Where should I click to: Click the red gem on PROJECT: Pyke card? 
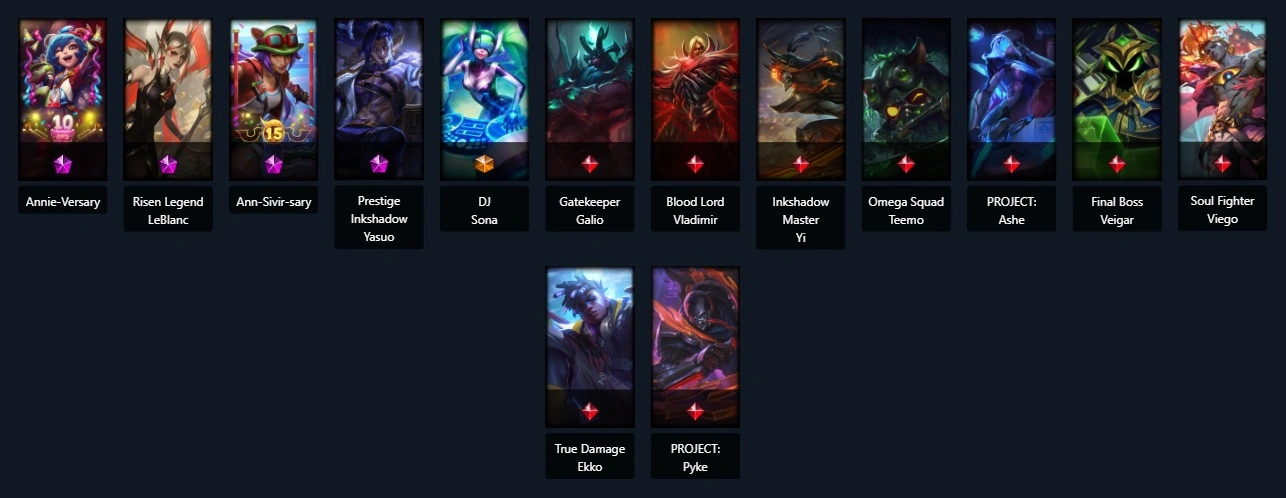(x=695, y=411)
